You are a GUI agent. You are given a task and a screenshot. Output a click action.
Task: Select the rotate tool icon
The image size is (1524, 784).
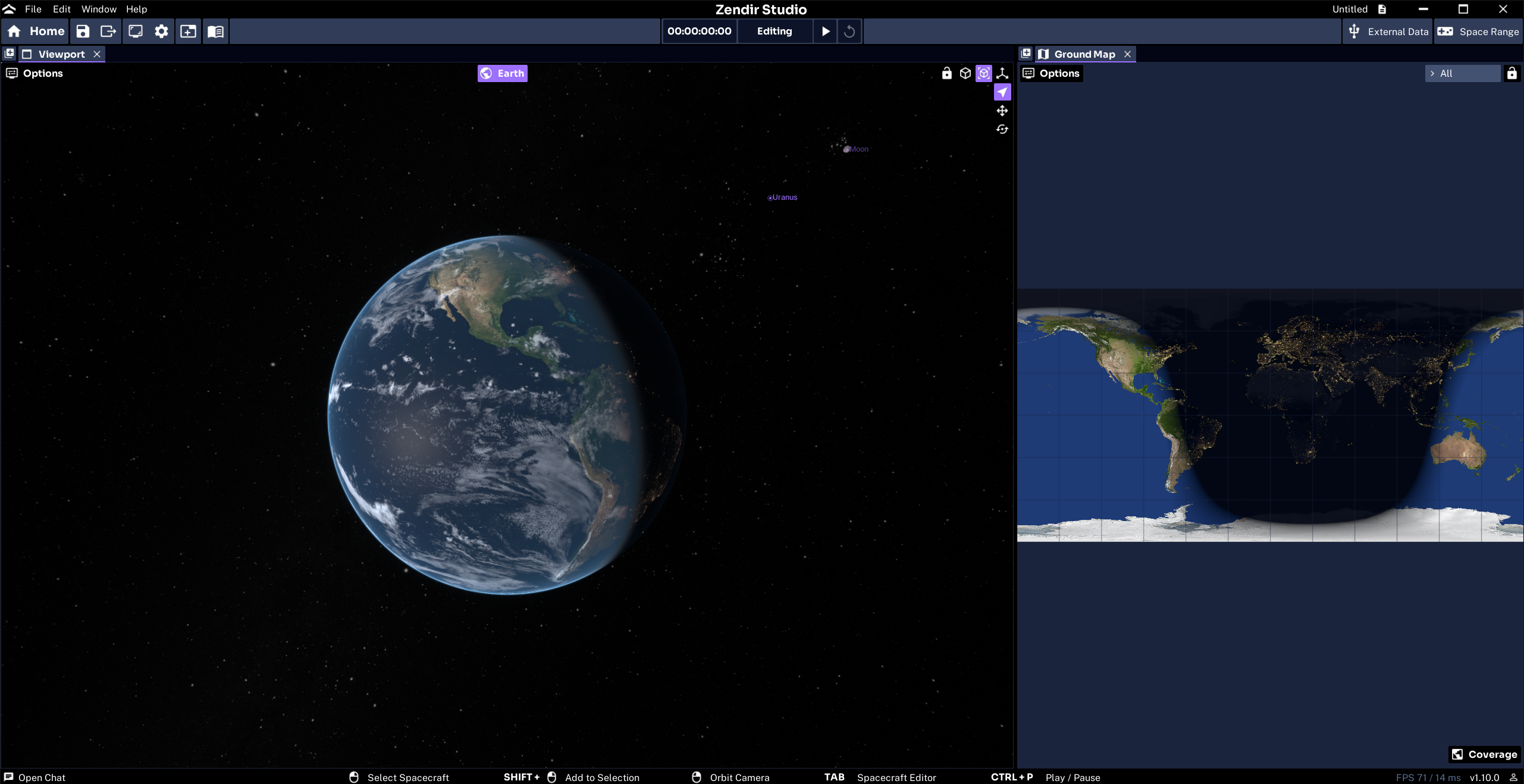pyautogui.click(x=1002, y=129)
